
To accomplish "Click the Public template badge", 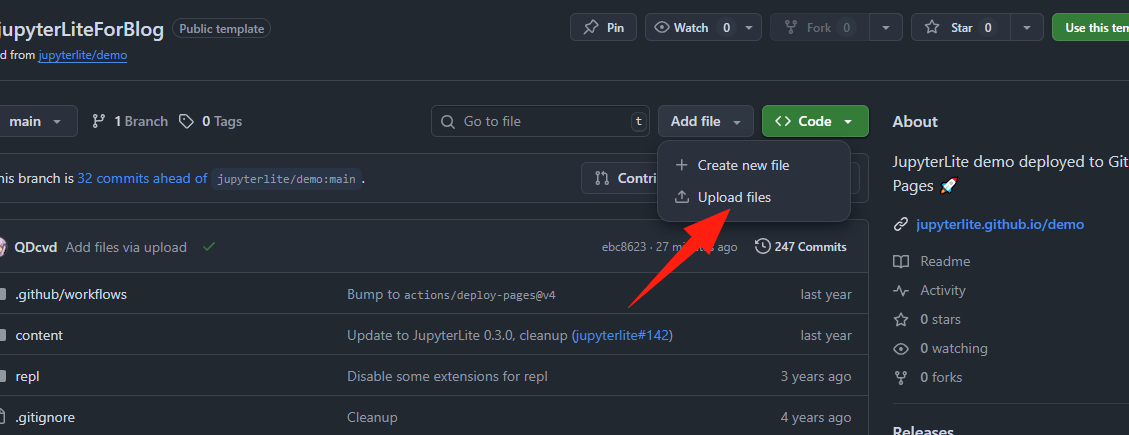I will click(222, 29).
